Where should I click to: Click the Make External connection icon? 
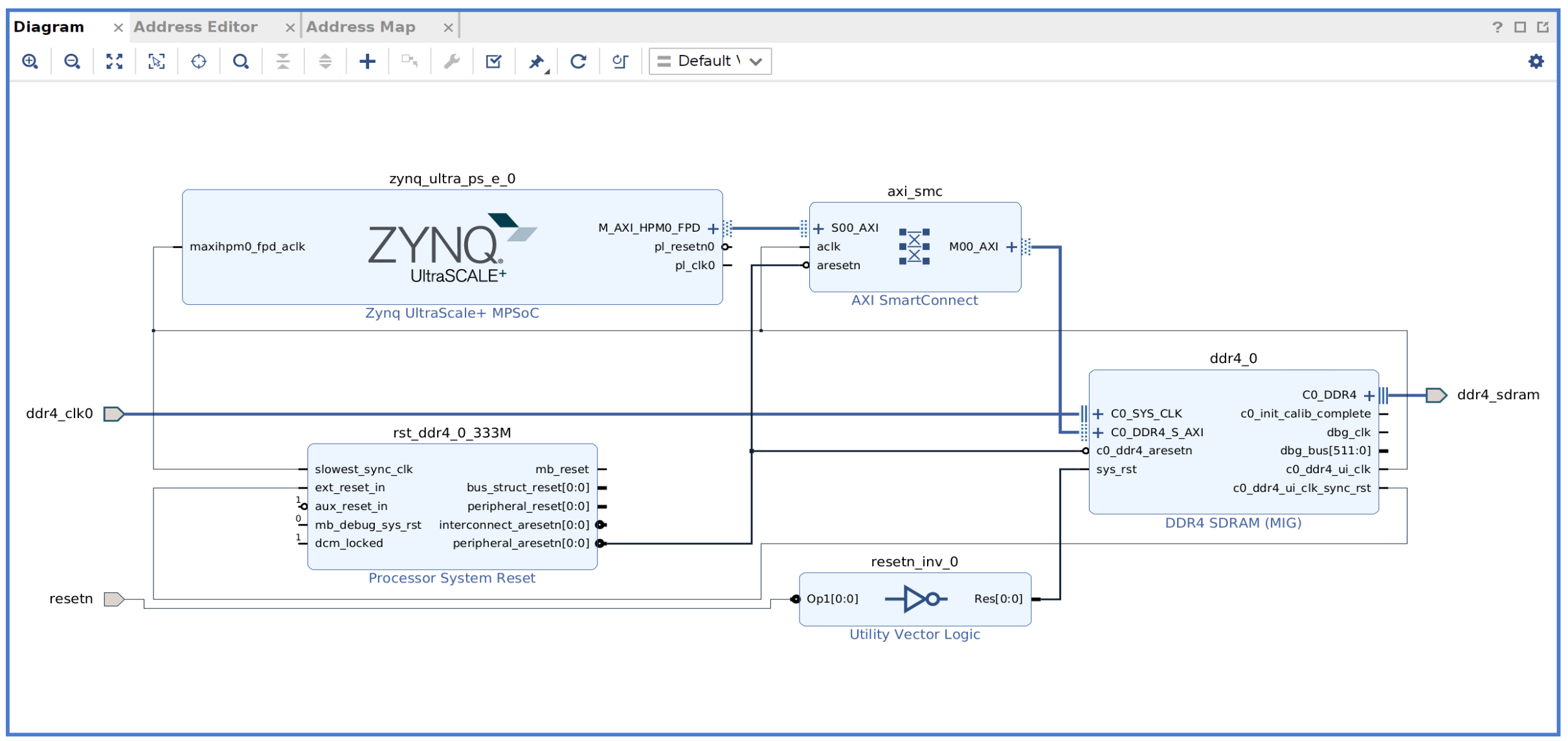pyautogui.click(x=409, y=61)
